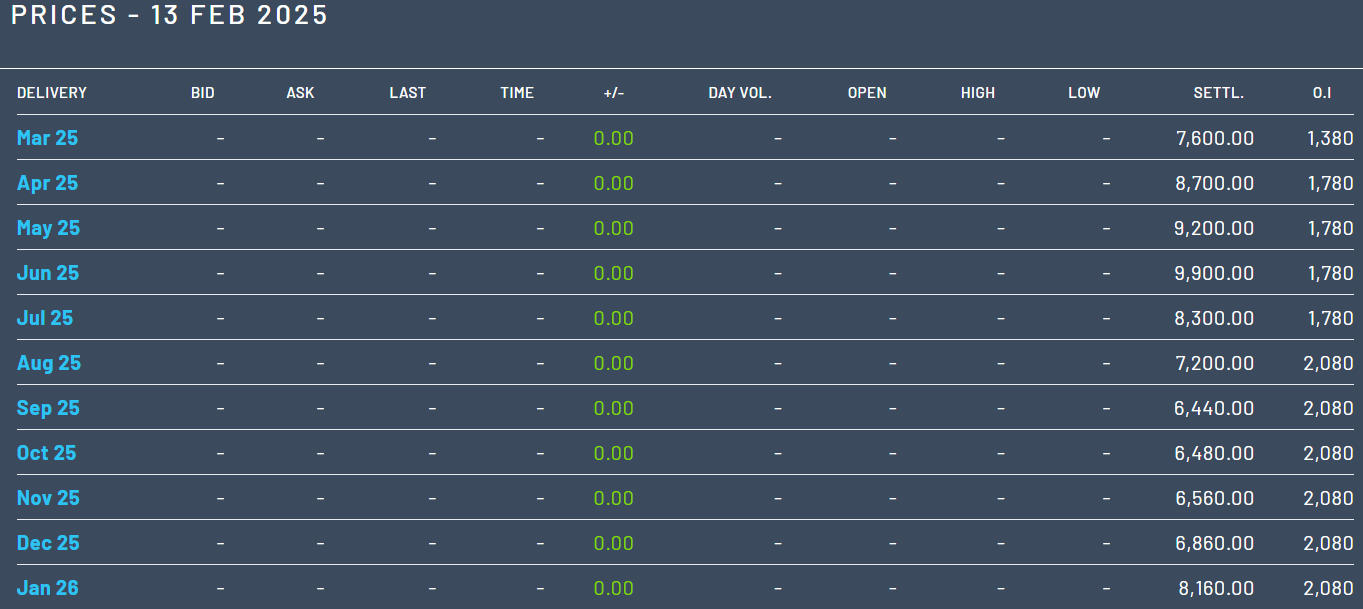Image resolution: width=1363 pixels, height=609 pixels.
Task: Open the Nov 25 contract link
Action: (48, 498)
